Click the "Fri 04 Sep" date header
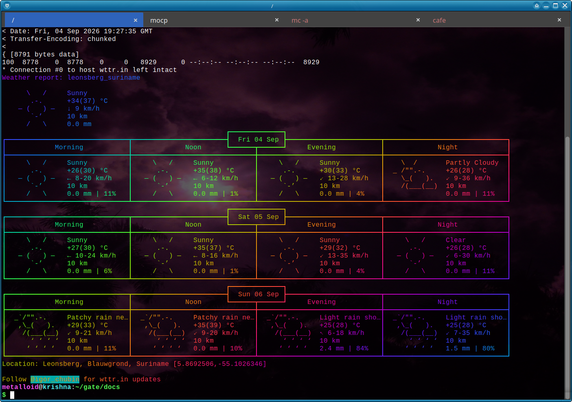This screenshot has height=402, width=572. click(x=258, y=139)
